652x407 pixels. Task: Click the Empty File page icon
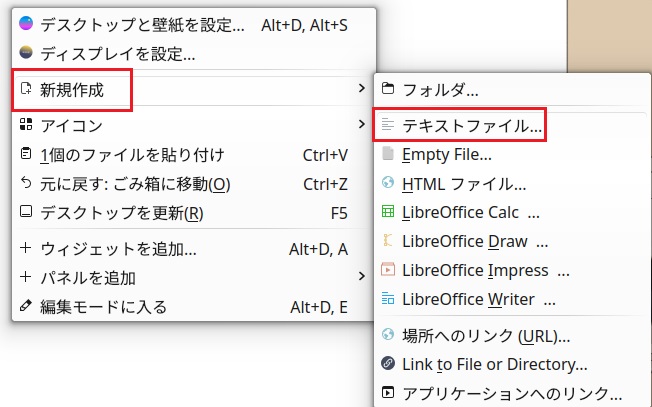point(388,155)
